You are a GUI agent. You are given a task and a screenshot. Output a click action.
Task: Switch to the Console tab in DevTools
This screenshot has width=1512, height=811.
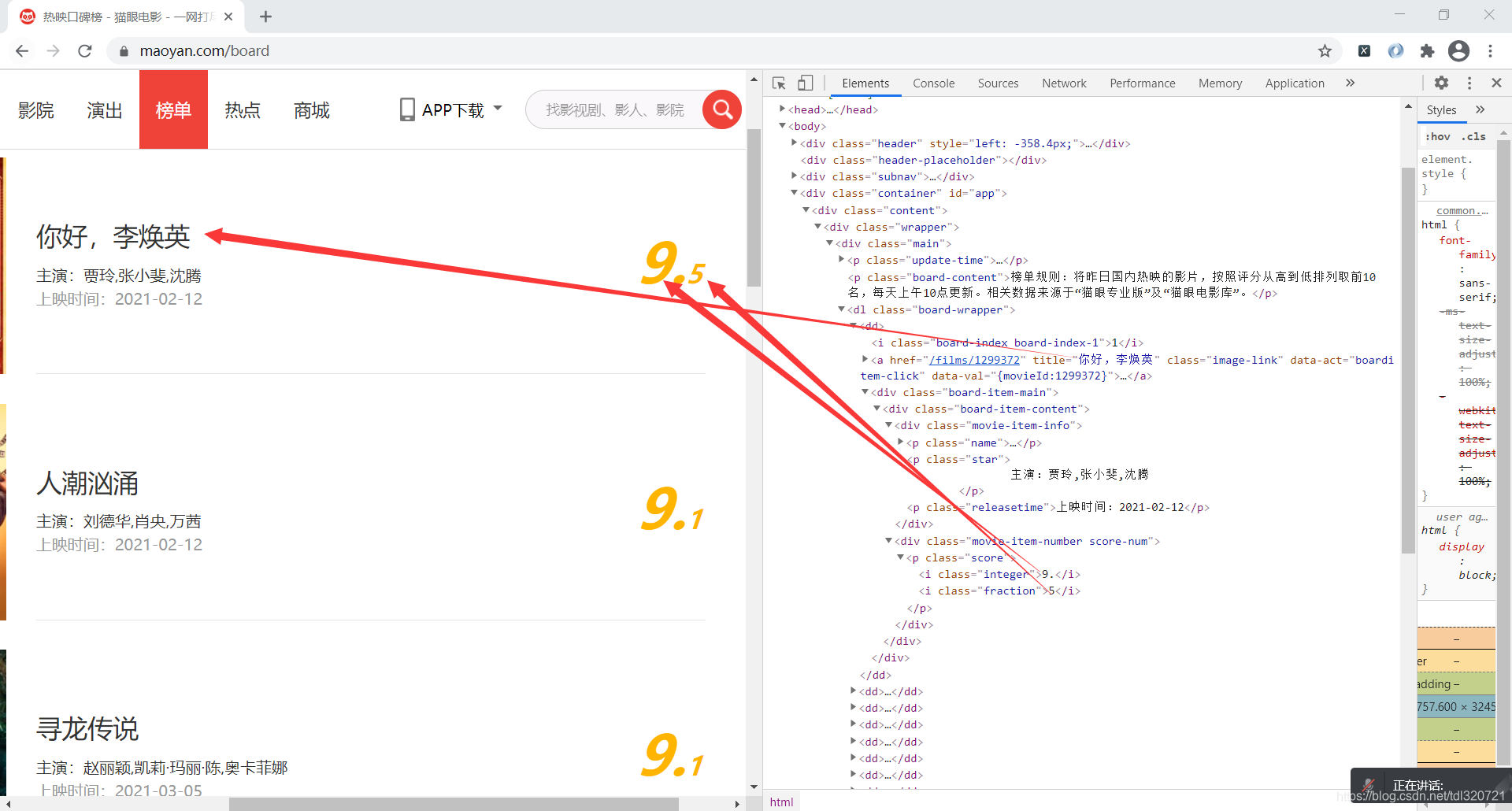coord(933,83)
